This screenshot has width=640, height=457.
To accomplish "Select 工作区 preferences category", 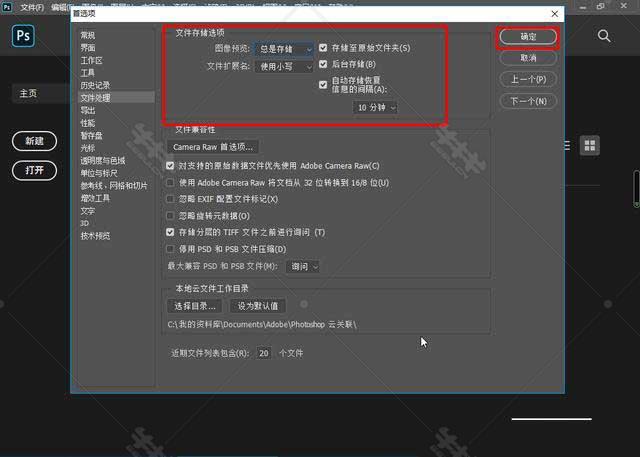I will [91, 60].
